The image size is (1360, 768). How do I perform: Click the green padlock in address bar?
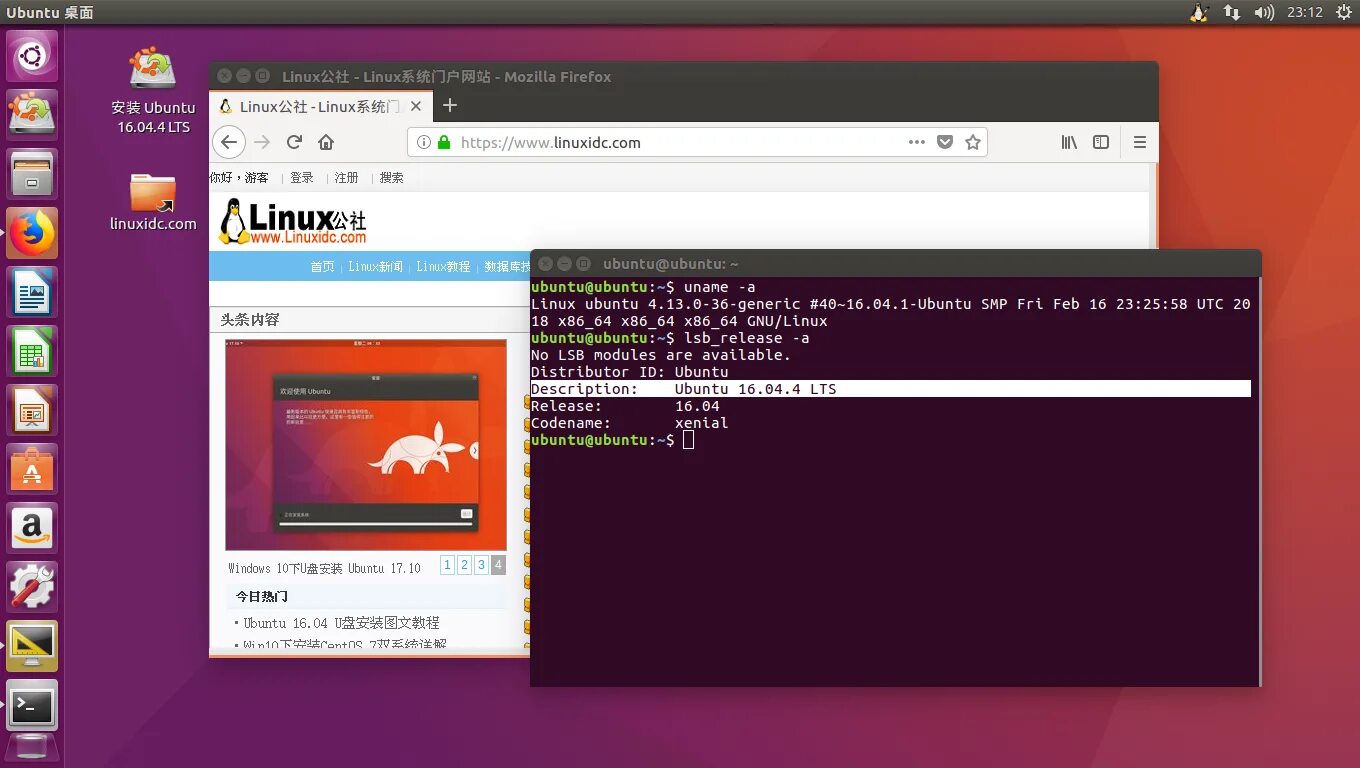[x=444, y=142]
